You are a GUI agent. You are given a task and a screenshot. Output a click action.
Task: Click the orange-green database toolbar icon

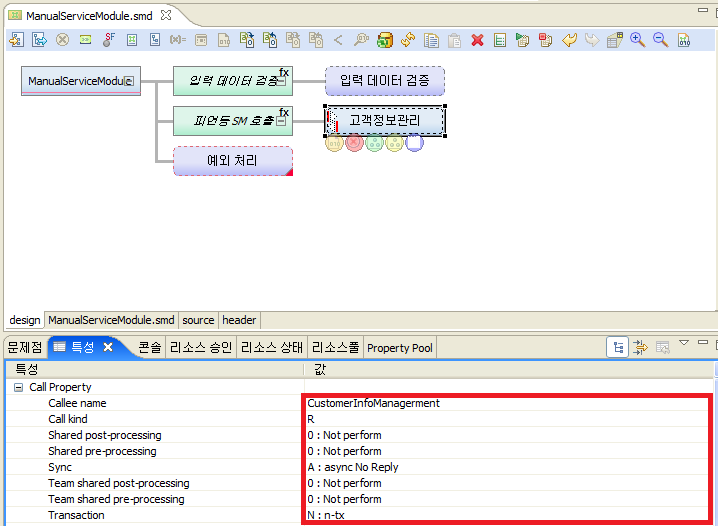pyautogui.click(x=385, y=40)
